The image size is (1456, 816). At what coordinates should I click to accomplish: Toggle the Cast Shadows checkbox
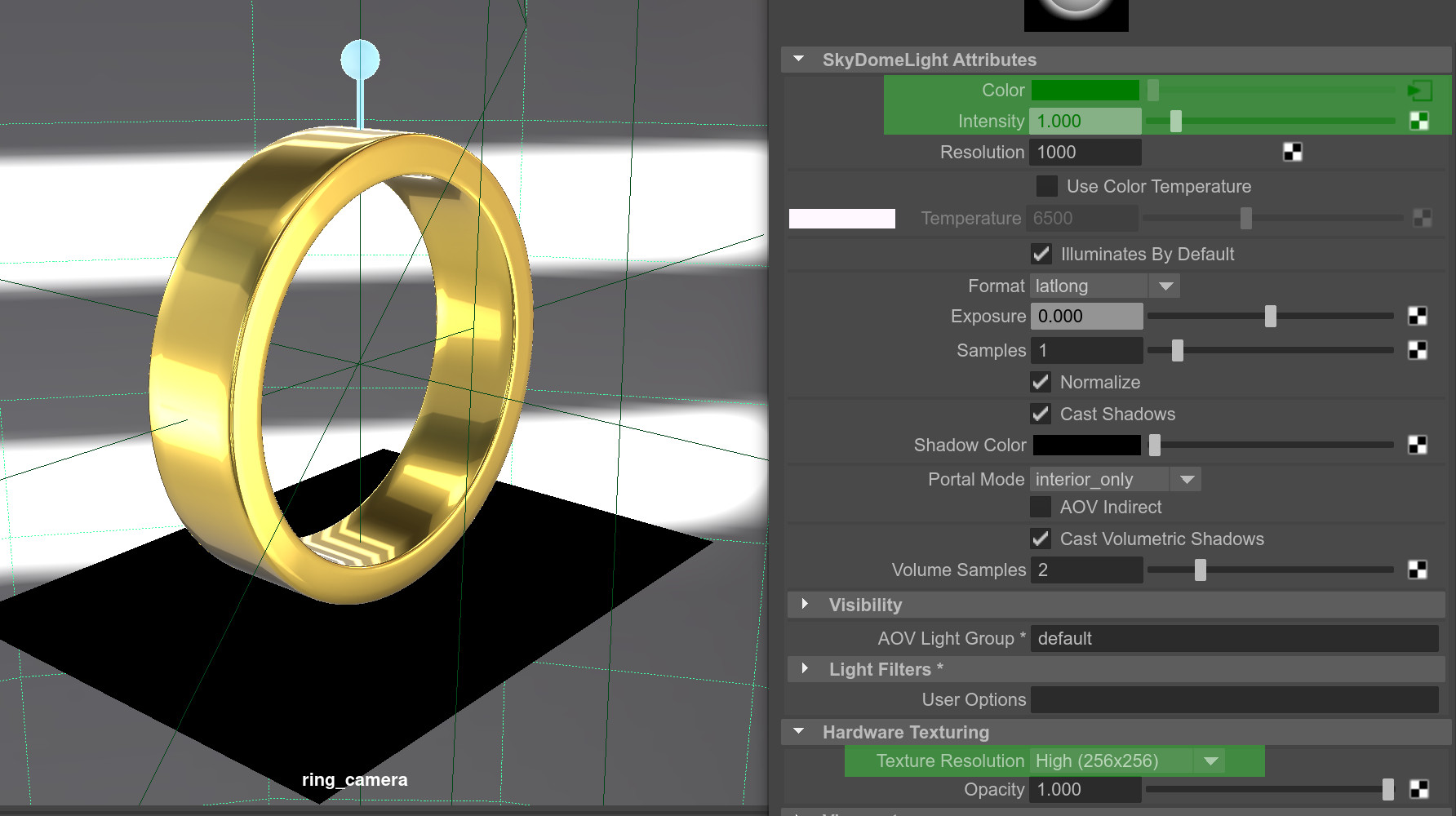(x=1041, y=414)
